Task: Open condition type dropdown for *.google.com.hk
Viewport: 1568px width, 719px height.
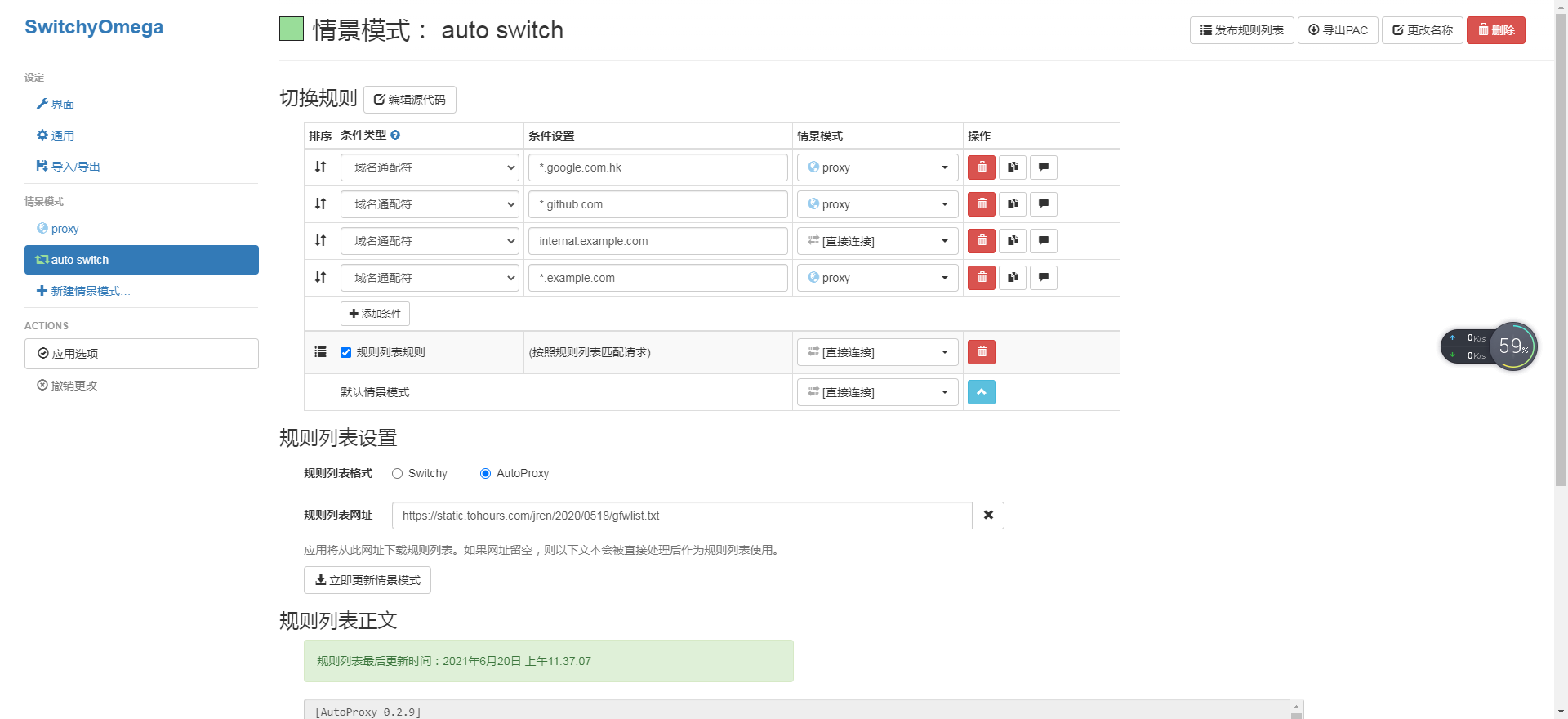Action: (430, 167)
